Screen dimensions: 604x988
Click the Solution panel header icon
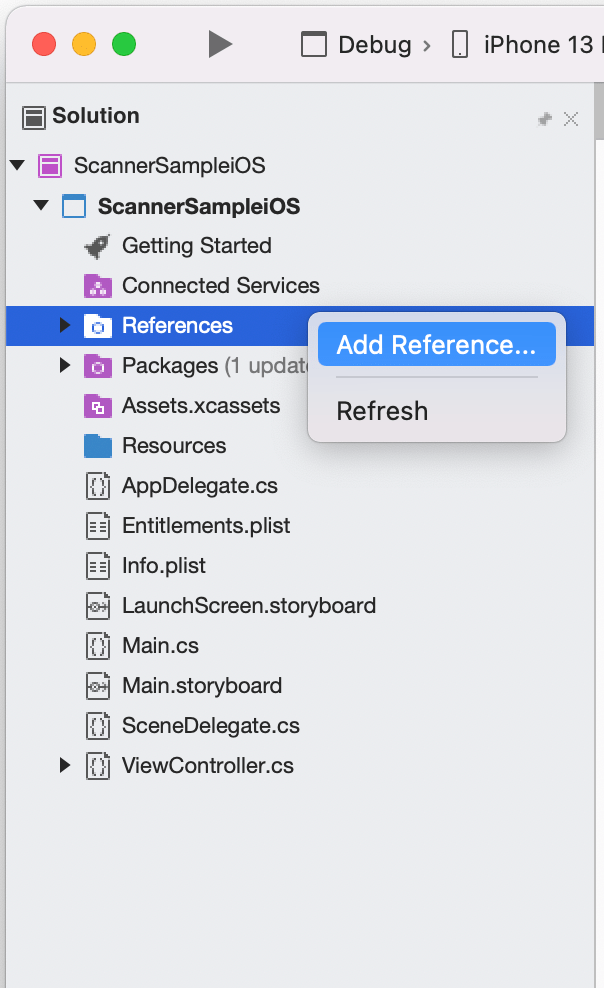(x=33, y=116)
